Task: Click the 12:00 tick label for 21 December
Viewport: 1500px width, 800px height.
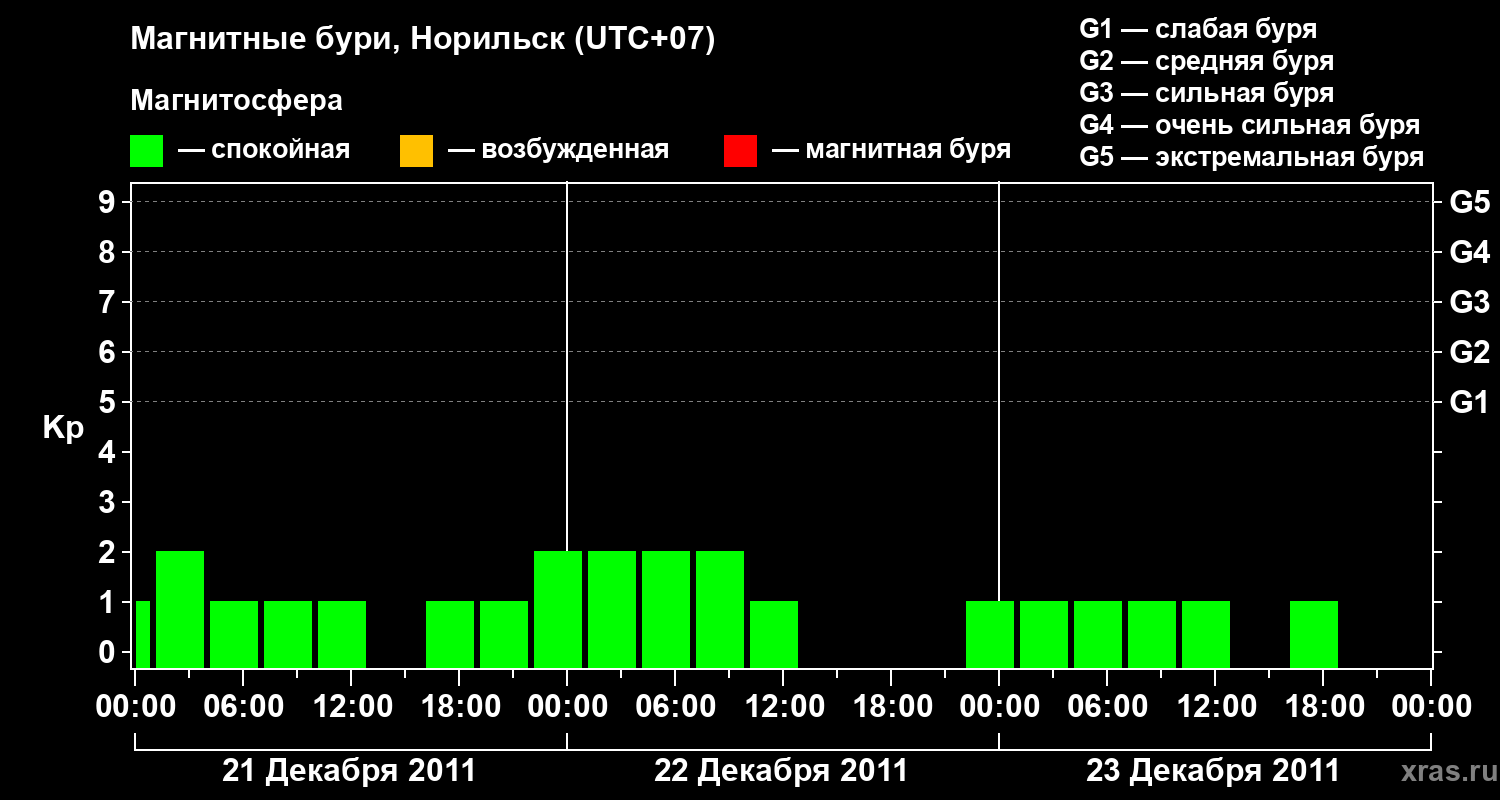Action: [351, 706]
